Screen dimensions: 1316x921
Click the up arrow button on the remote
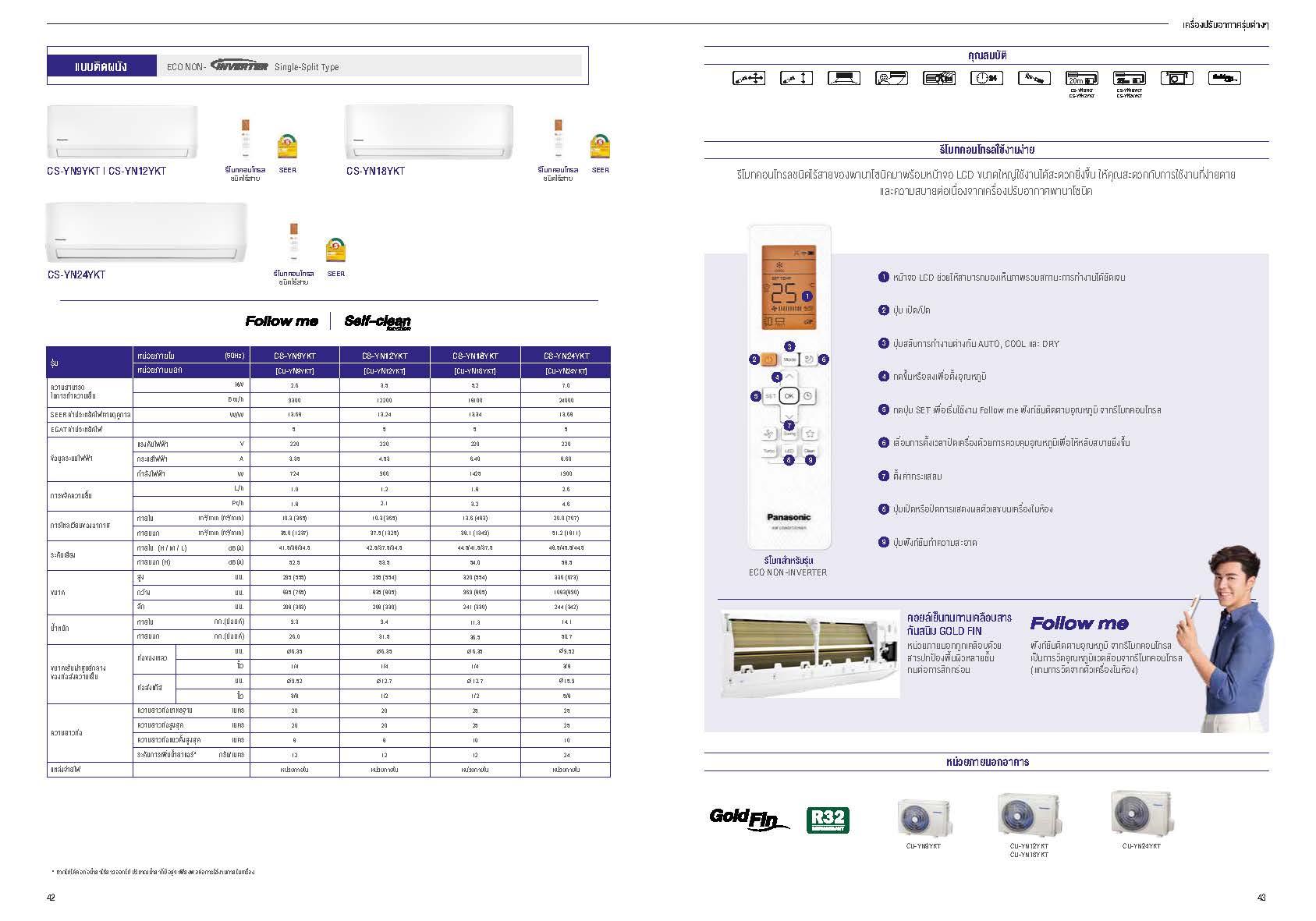[x=789, y=378]
